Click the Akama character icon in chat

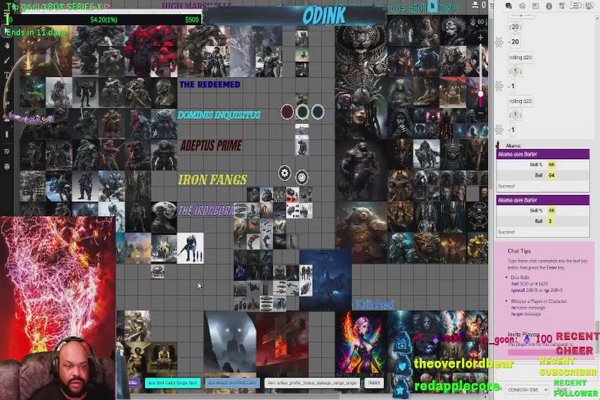point(498,145)
